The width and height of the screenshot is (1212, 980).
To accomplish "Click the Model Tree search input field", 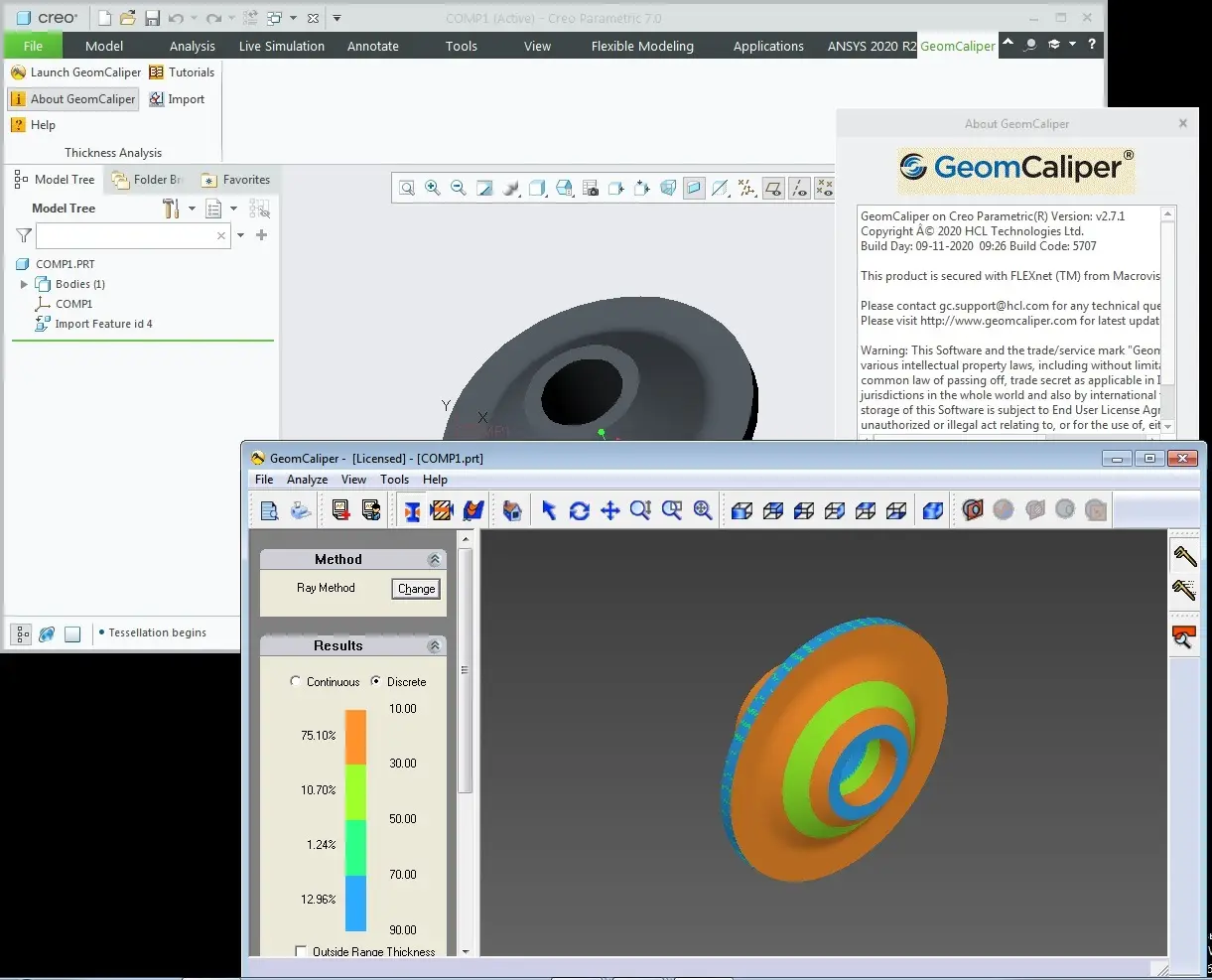I will (133, 235).
